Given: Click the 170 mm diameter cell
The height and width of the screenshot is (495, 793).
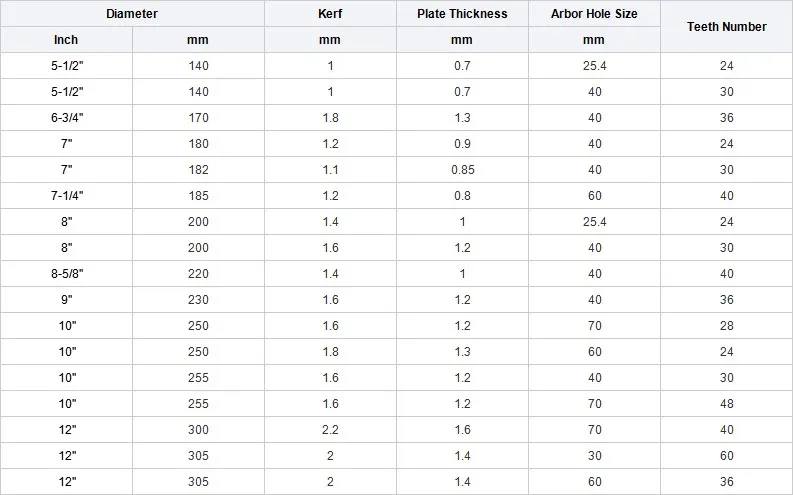Looking at the screenshot, I should point(198,118).
